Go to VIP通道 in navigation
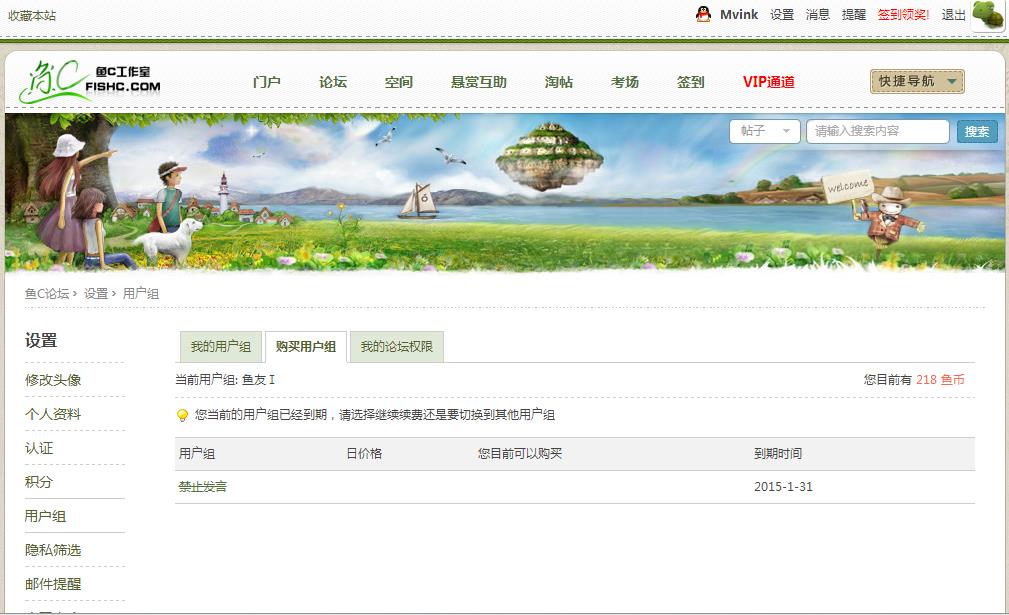Screen dimensions: 1009x615 point(768,82)
